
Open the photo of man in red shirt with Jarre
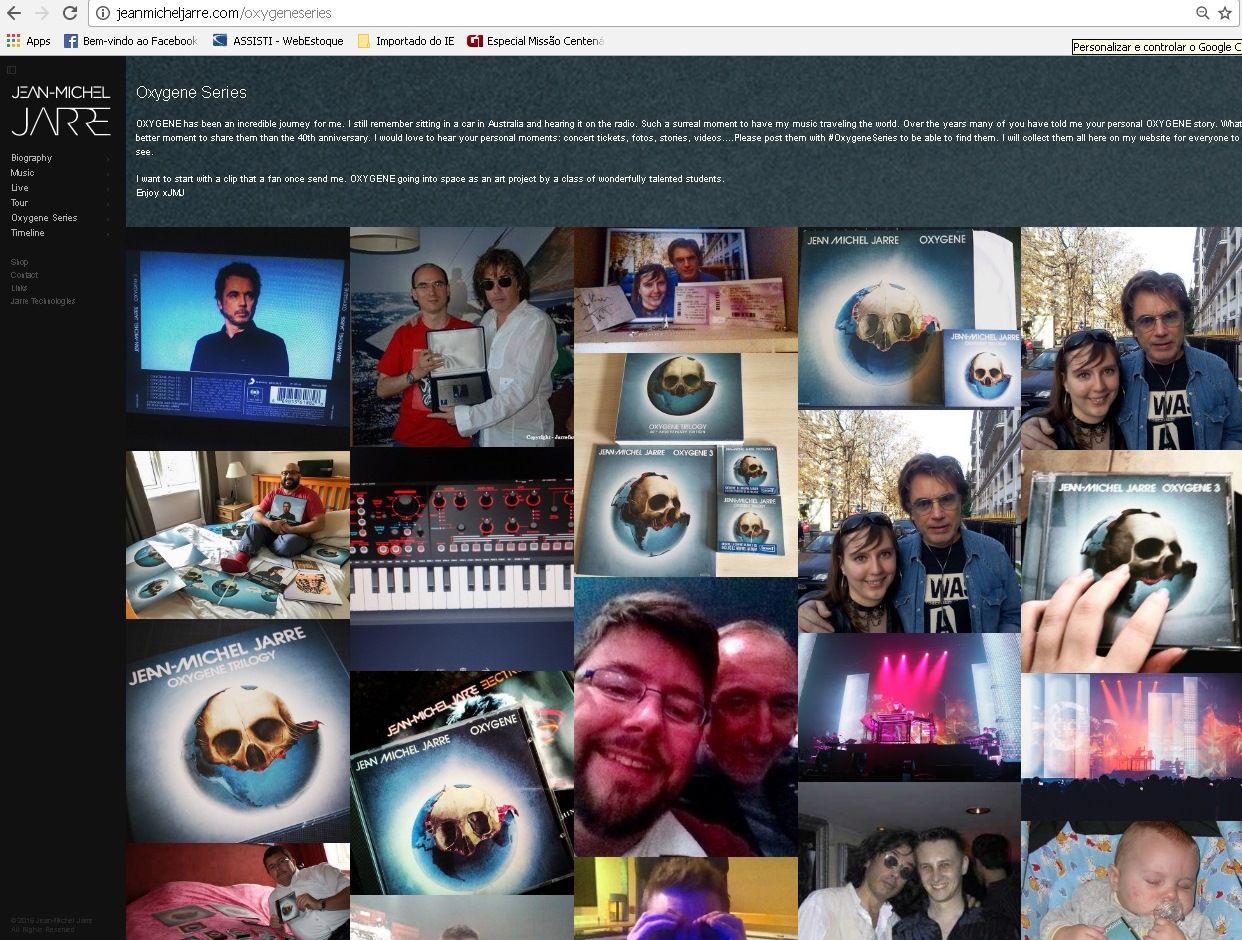coord(462,337)
